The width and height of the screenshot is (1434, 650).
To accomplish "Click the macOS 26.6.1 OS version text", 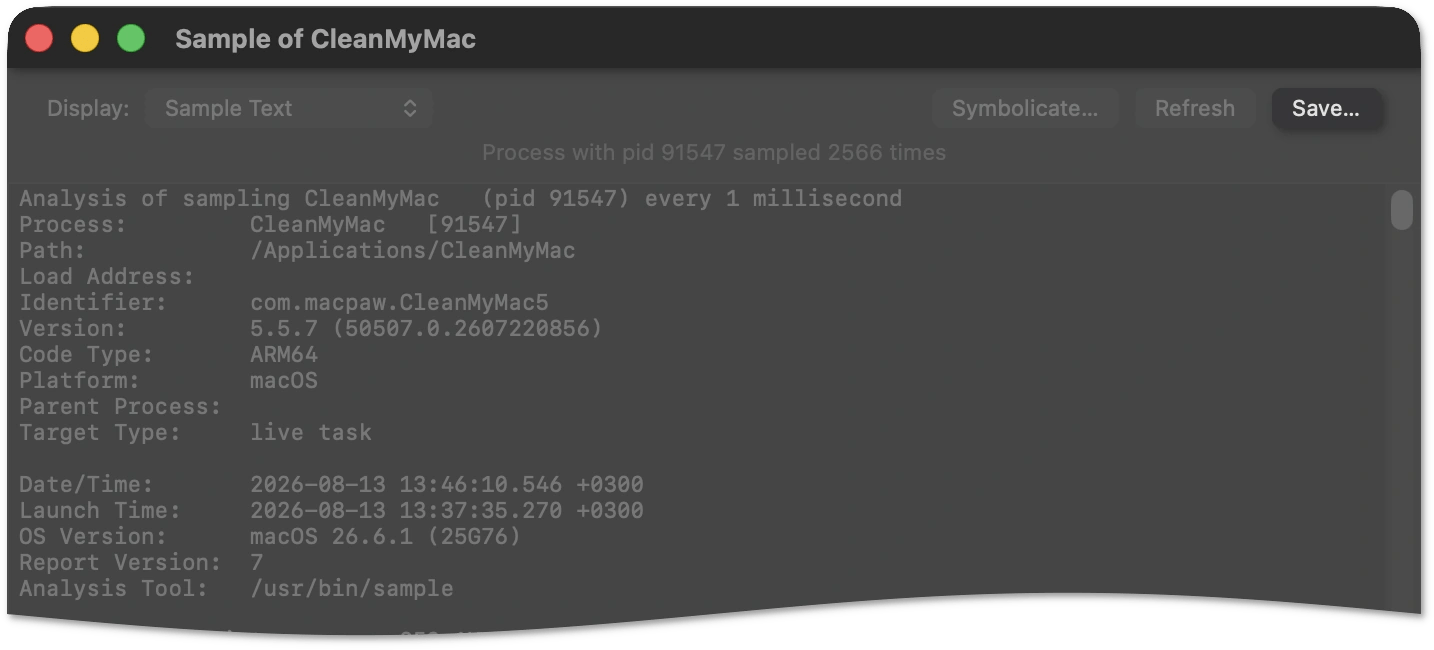I will [385, 536].
